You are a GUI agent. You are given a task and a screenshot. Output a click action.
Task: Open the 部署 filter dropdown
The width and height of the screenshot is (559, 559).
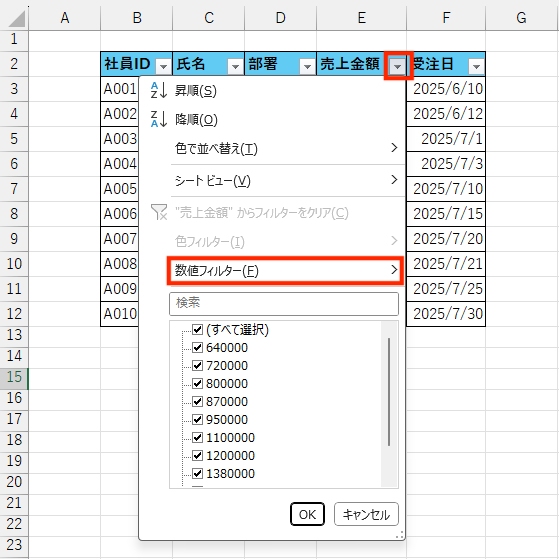(x=307, y=66)
